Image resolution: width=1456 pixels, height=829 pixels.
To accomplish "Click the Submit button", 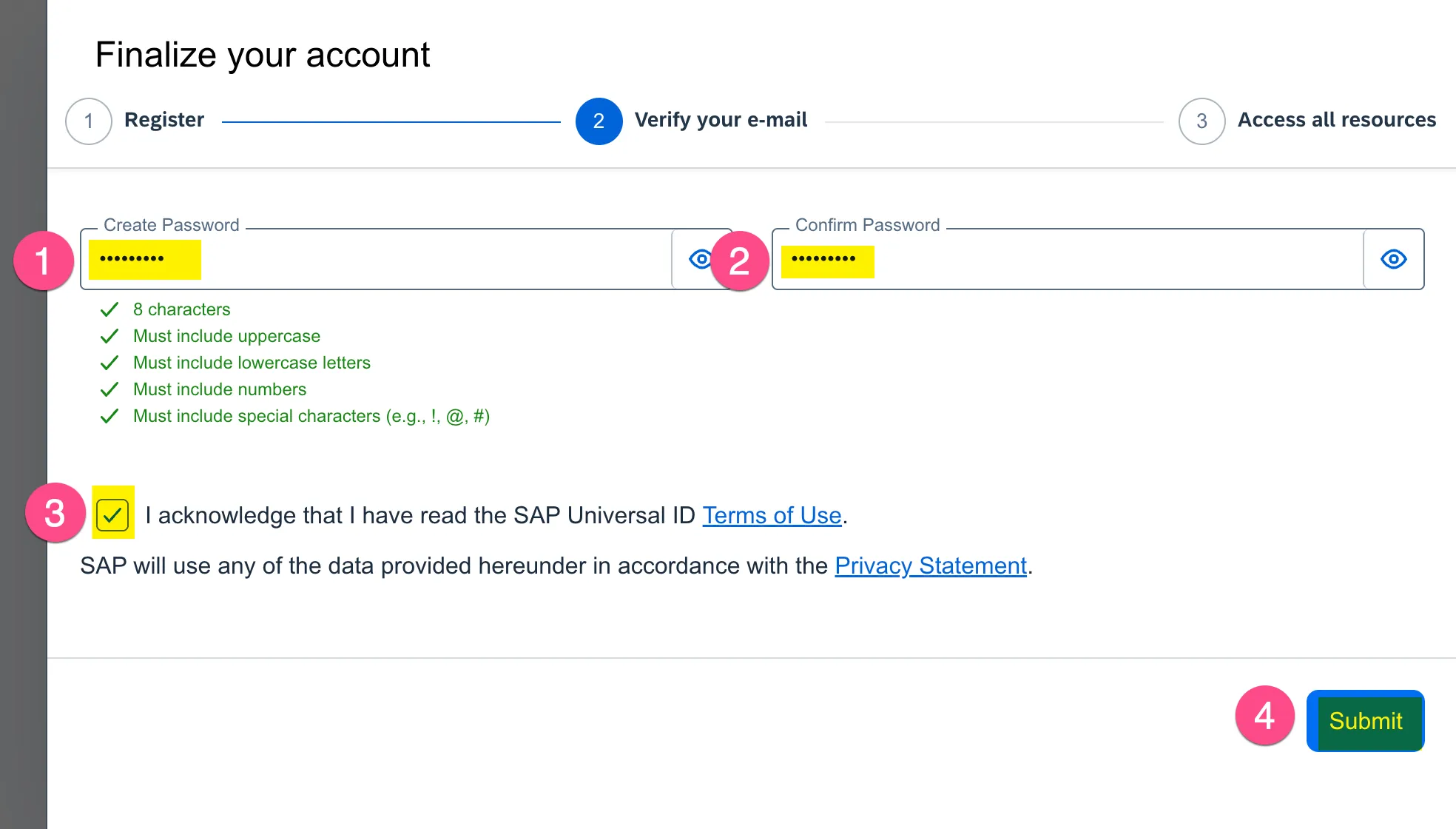I will point(1365,720).
